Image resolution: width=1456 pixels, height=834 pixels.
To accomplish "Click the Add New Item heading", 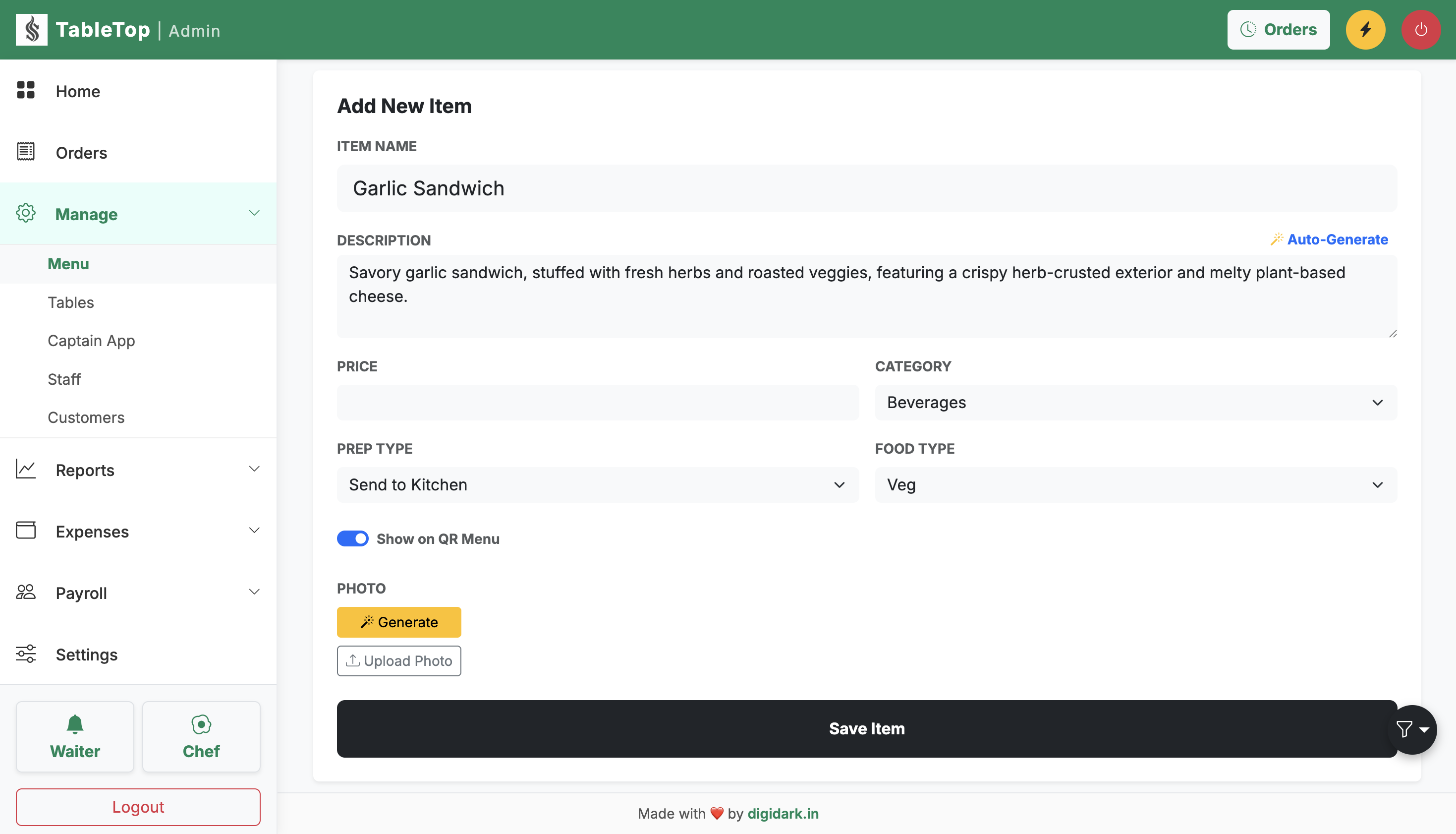I will point(404,106).
